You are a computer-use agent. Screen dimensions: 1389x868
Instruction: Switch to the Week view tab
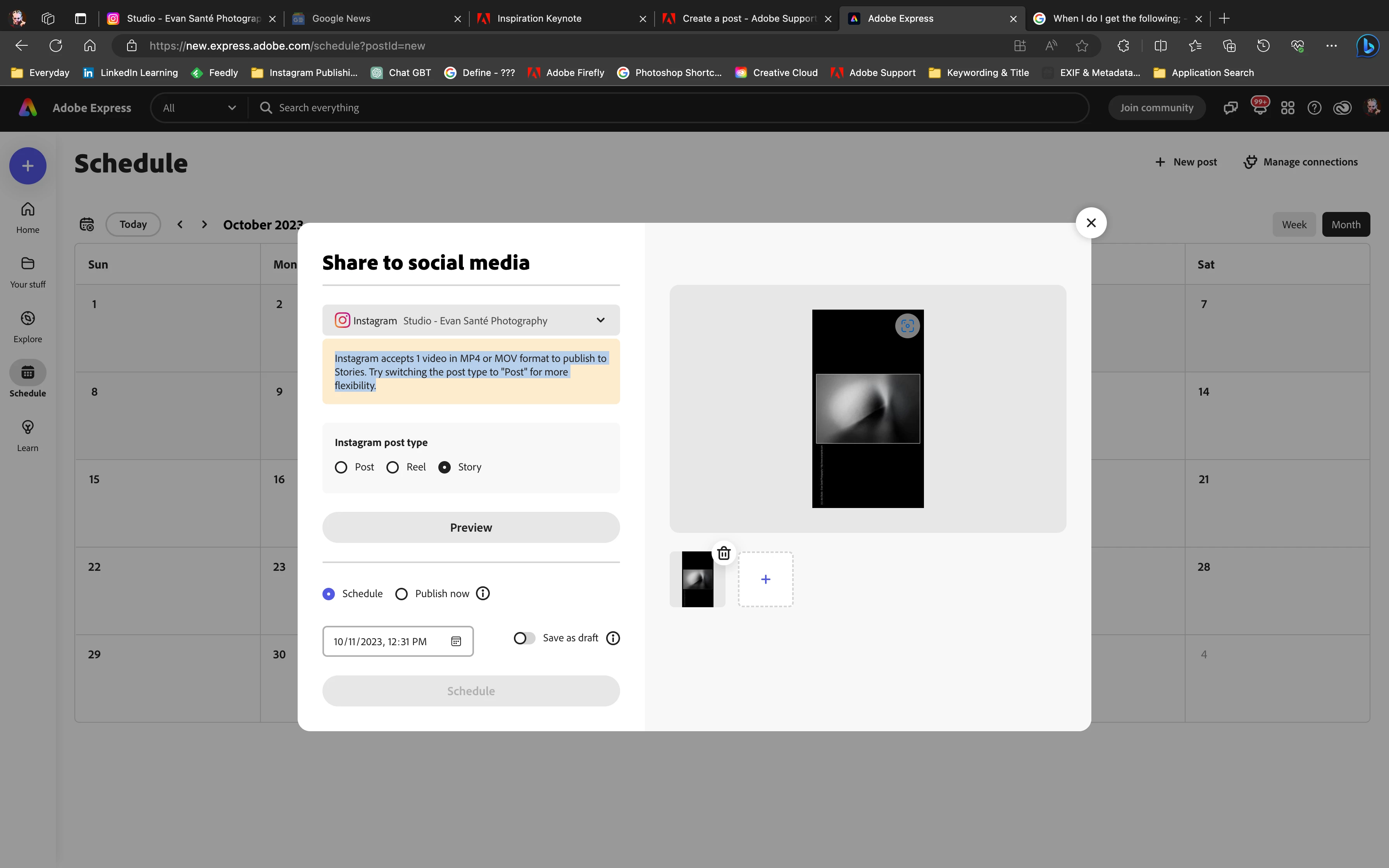(x=1294, y=224)
